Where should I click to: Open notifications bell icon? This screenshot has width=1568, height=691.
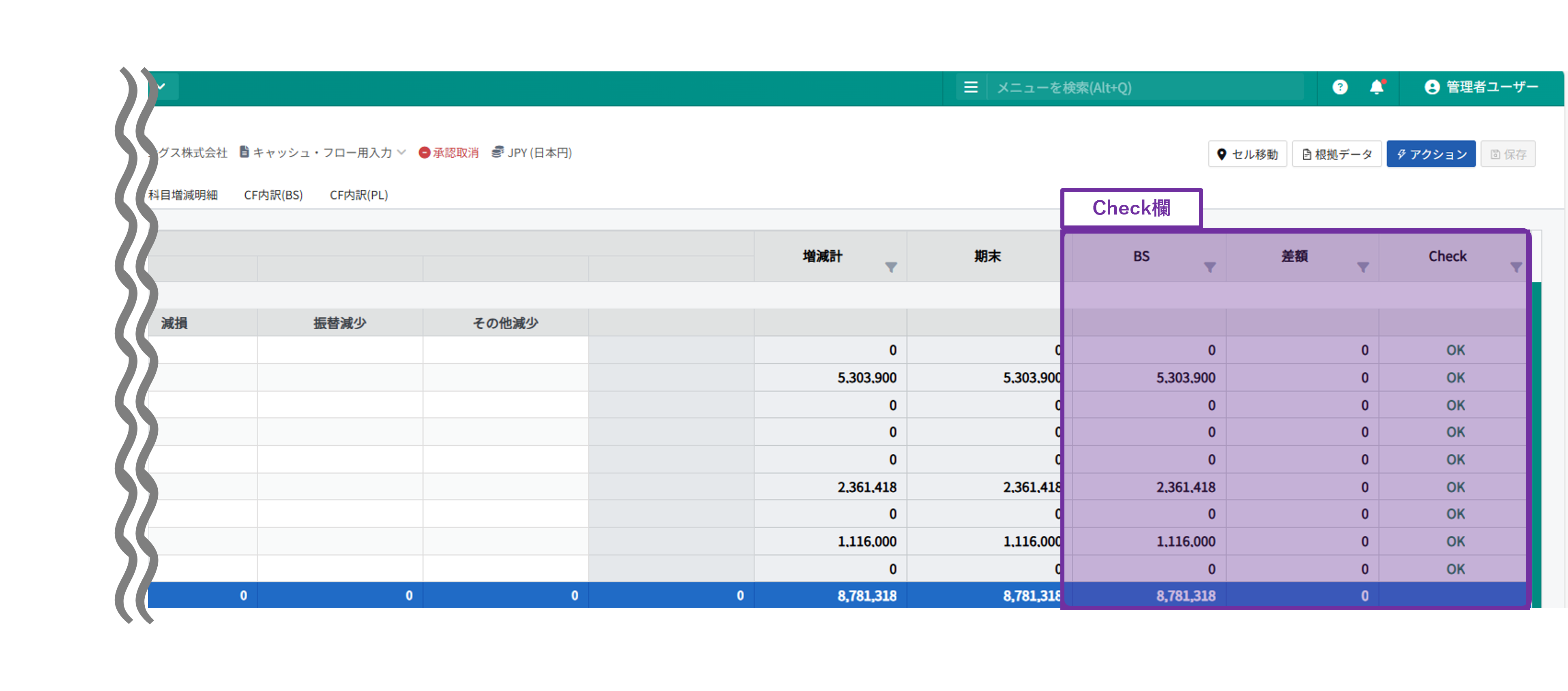click(1377, 88)
